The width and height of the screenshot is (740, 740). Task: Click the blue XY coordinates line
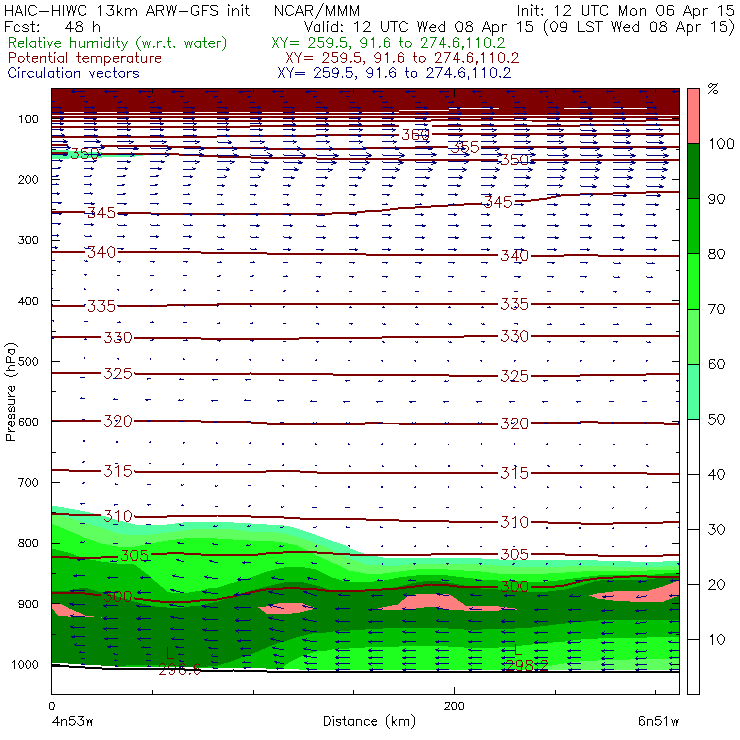pos(394,73)
